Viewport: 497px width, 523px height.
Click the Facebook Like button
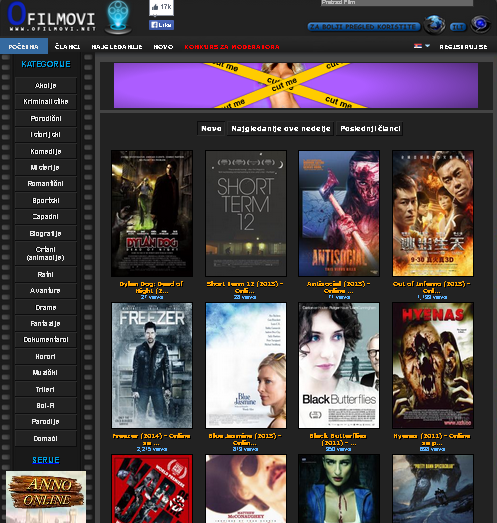tap(161, 25)
